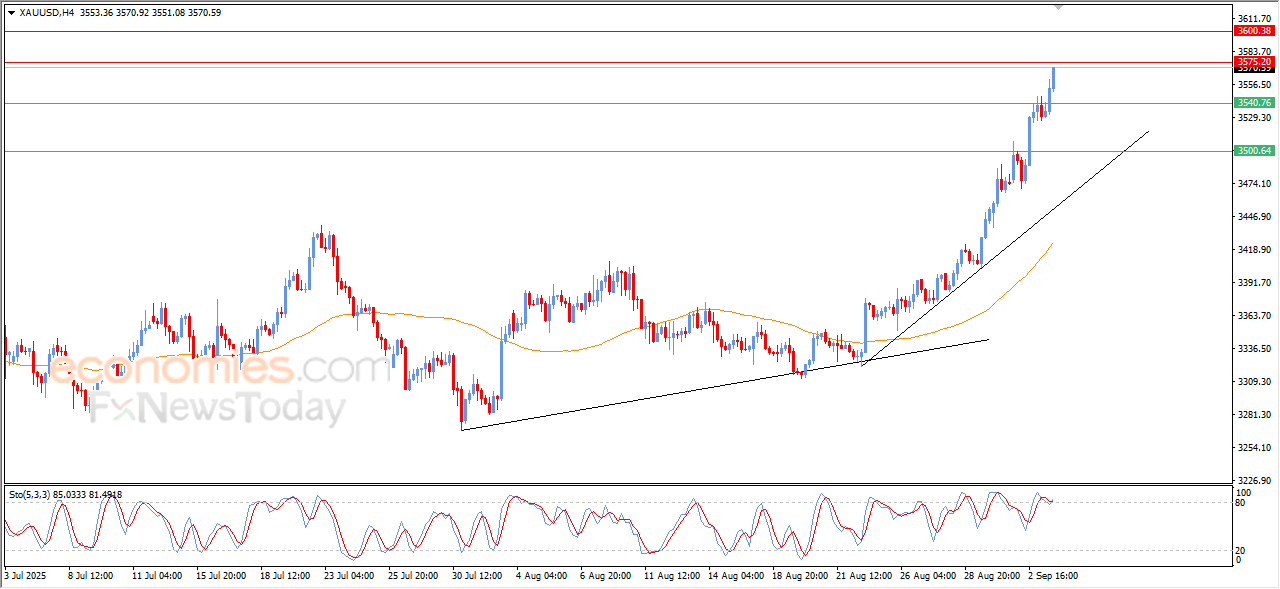Click the red 3575.20 price label
Screen dimensions: 1280x589
(x=1254, y=62)
